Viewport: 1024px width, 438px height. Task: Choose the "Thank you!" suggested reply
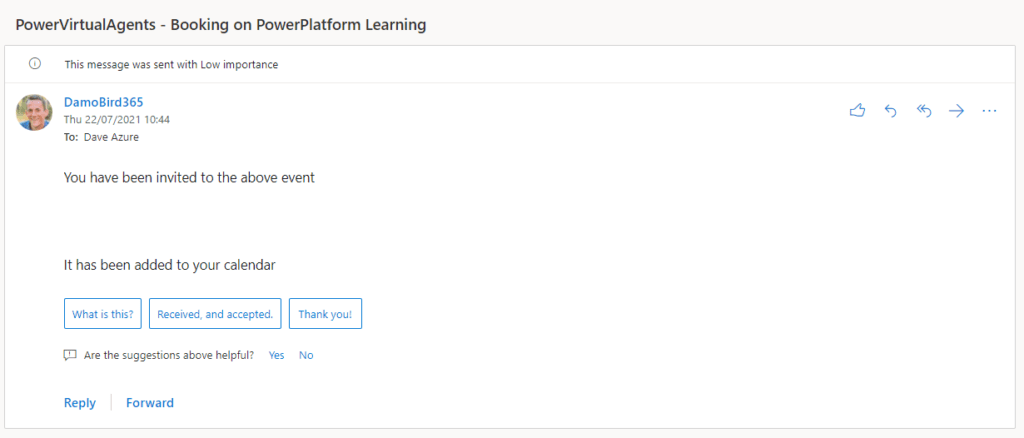coord(325,314)
